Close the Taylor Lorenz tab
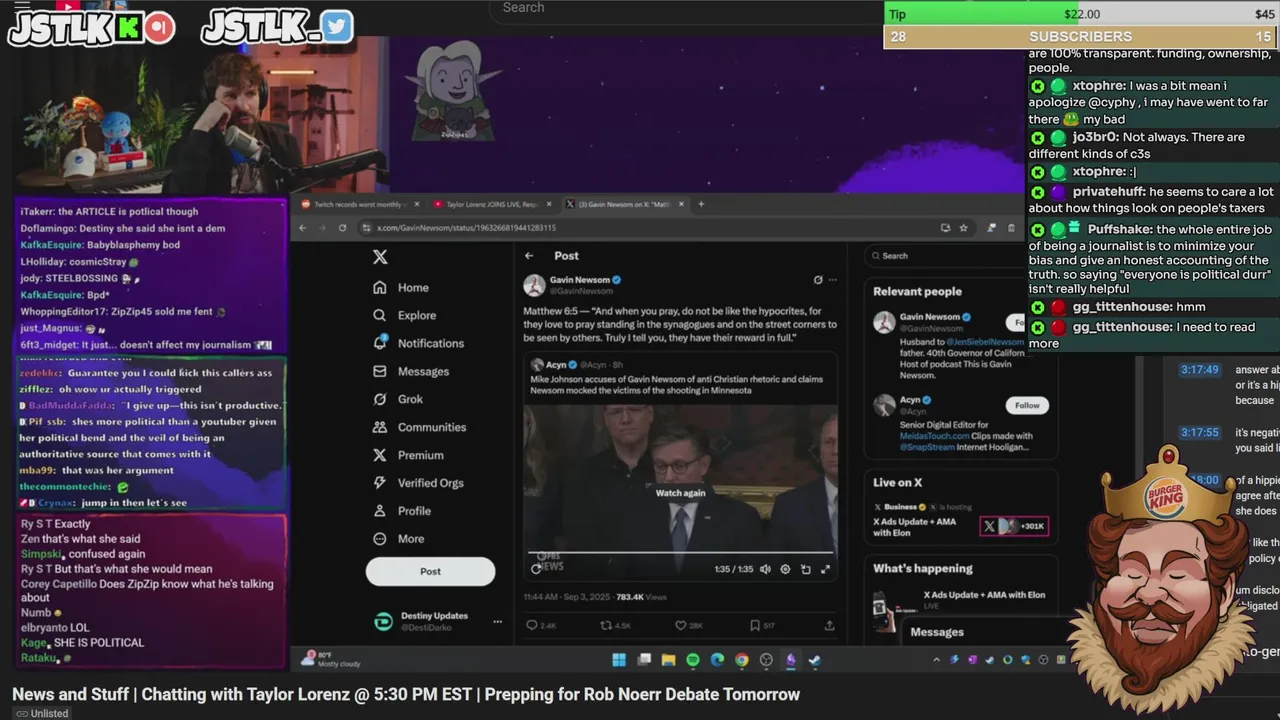The width and height of the screenshot is (1280, 720). 550,204
